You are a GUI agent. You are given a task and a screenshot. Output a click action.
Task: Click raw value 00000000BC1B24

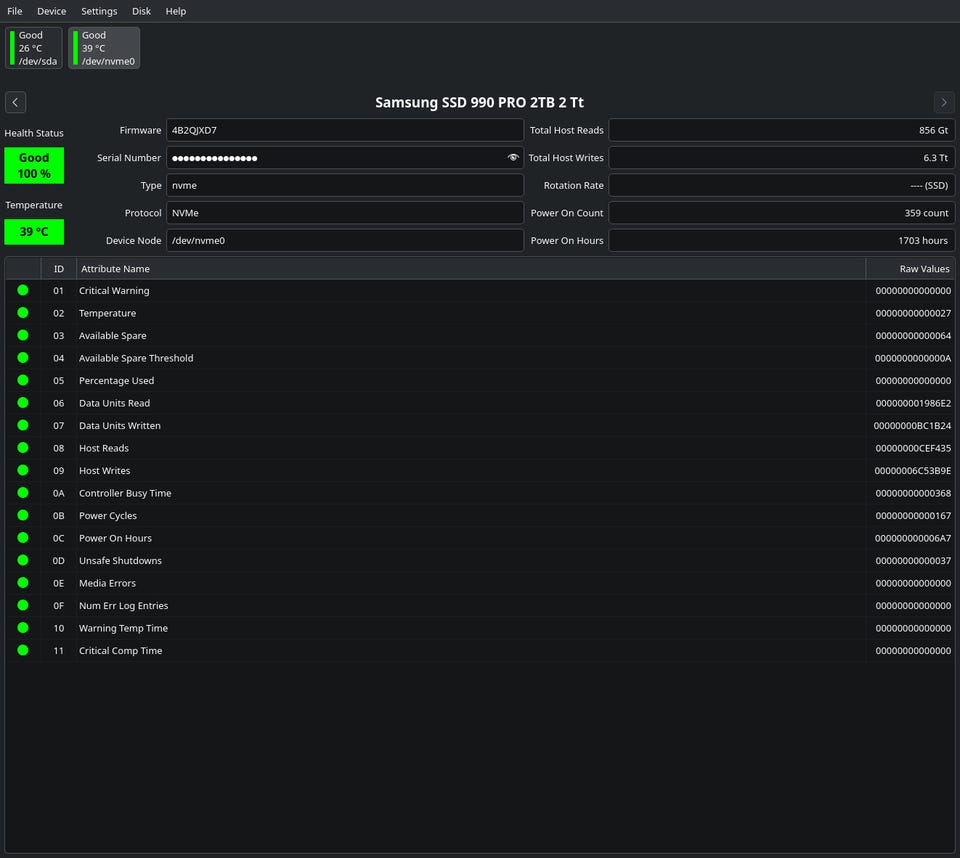pos(912,426)
